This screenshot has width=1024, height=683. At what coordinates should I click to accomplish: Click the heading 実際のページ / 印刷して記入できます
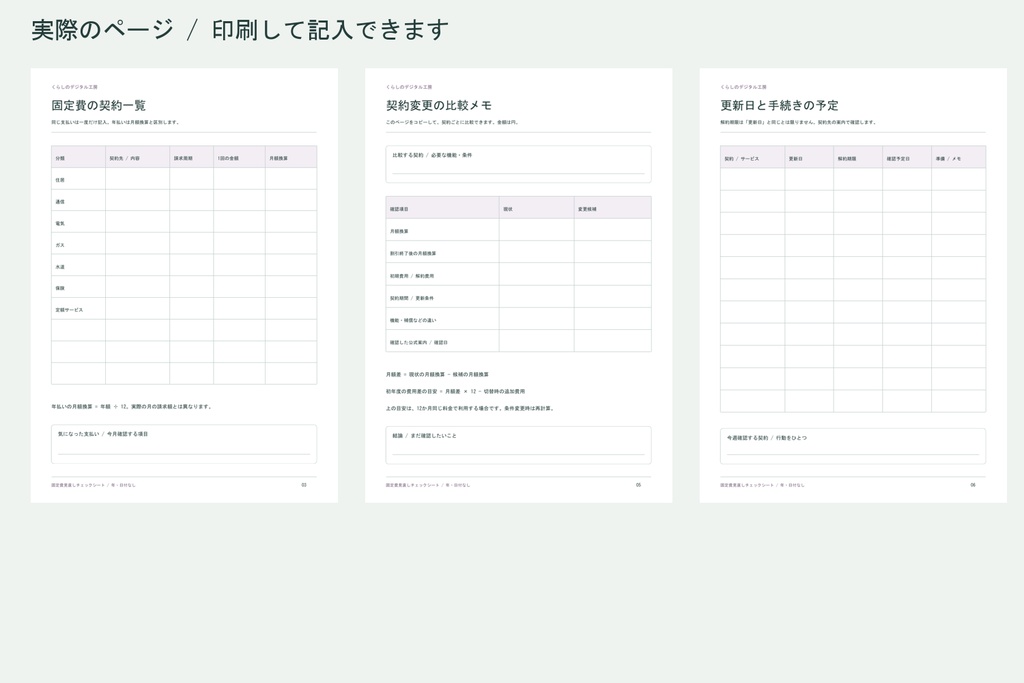pyautogui.click(x=240, y=30)
